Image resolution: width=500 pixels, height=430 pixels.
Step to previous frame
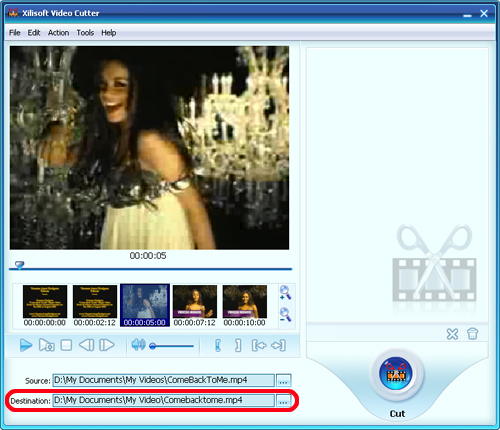tap(87, 345)
